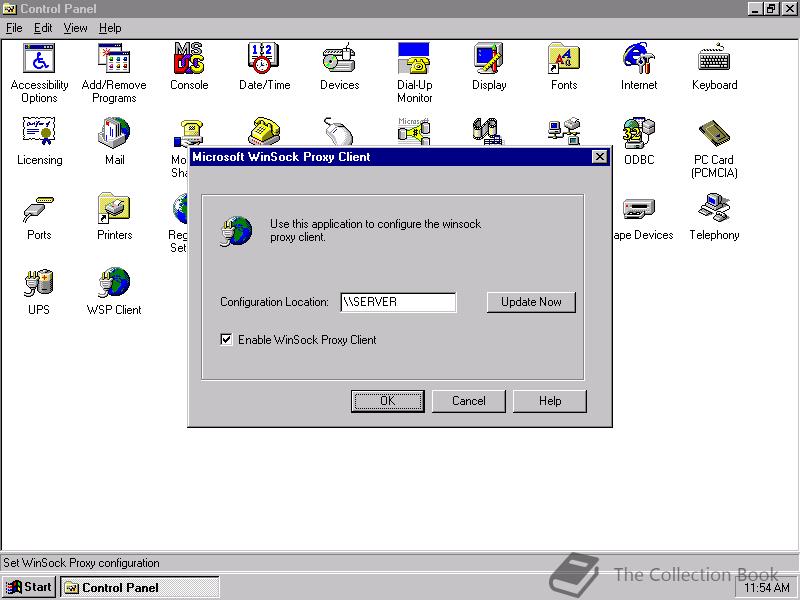Toggle Enable WinSock Proxy Client checkbox
The height and width of the screenshot is (600, 800).
(226, 339)
